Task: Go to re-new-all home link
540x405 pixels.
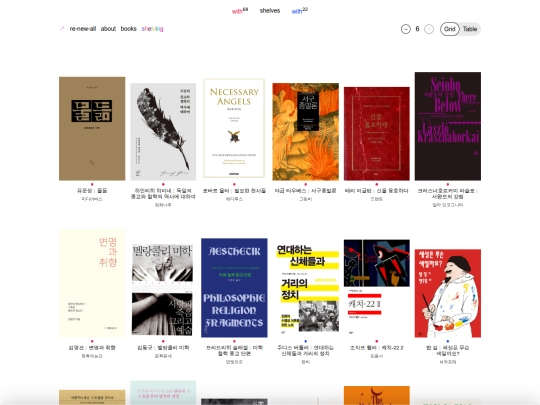Action: [x=83, y=29]
